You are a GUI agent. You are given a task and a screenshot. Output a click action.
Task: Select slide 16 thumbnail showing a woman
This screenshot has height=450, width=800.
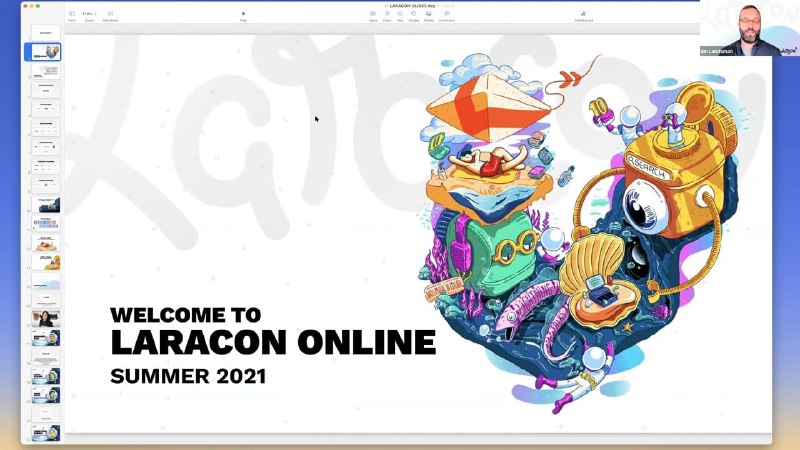pyautogui.click(x=46, y=319)
